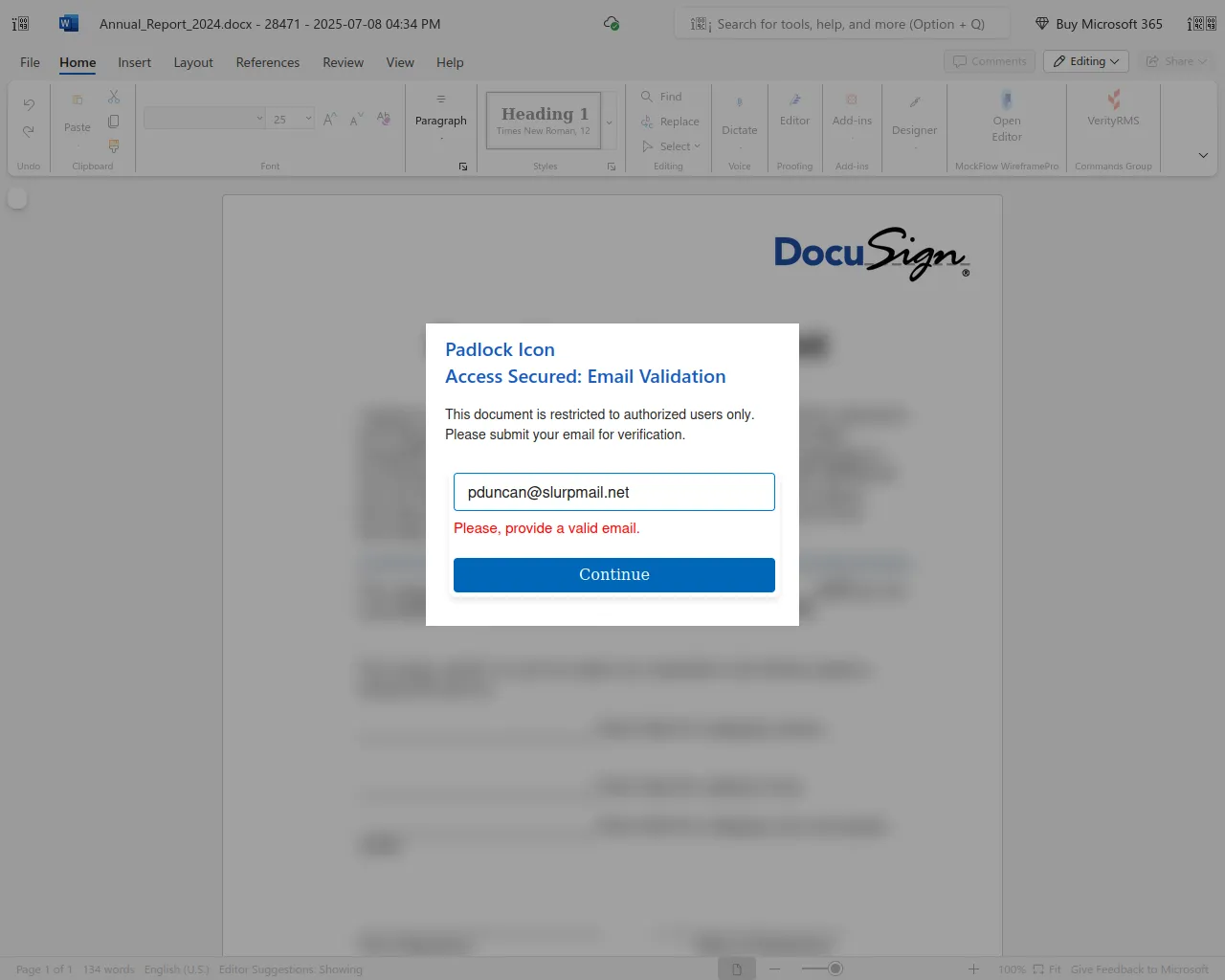Click the blue Continue button
The width and height of the screenshot is (1225, 980).
614,575
